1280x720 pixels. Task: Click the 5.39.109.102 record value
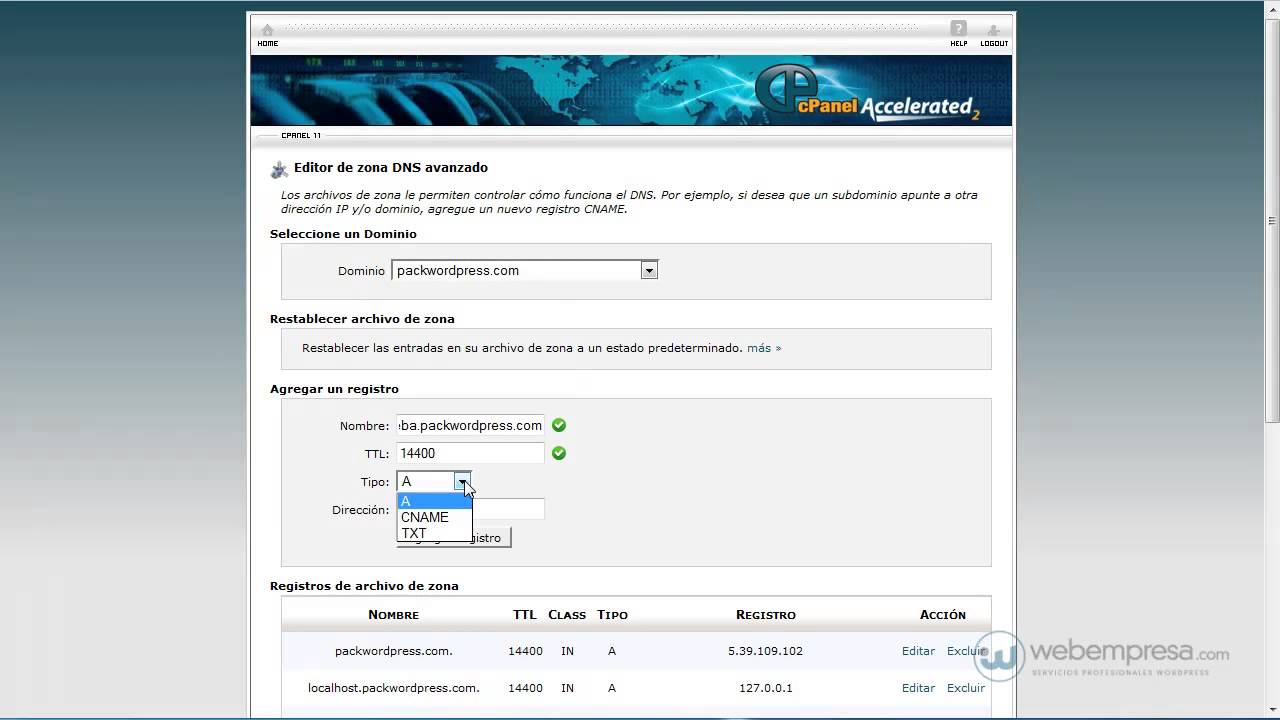(765, 651)
